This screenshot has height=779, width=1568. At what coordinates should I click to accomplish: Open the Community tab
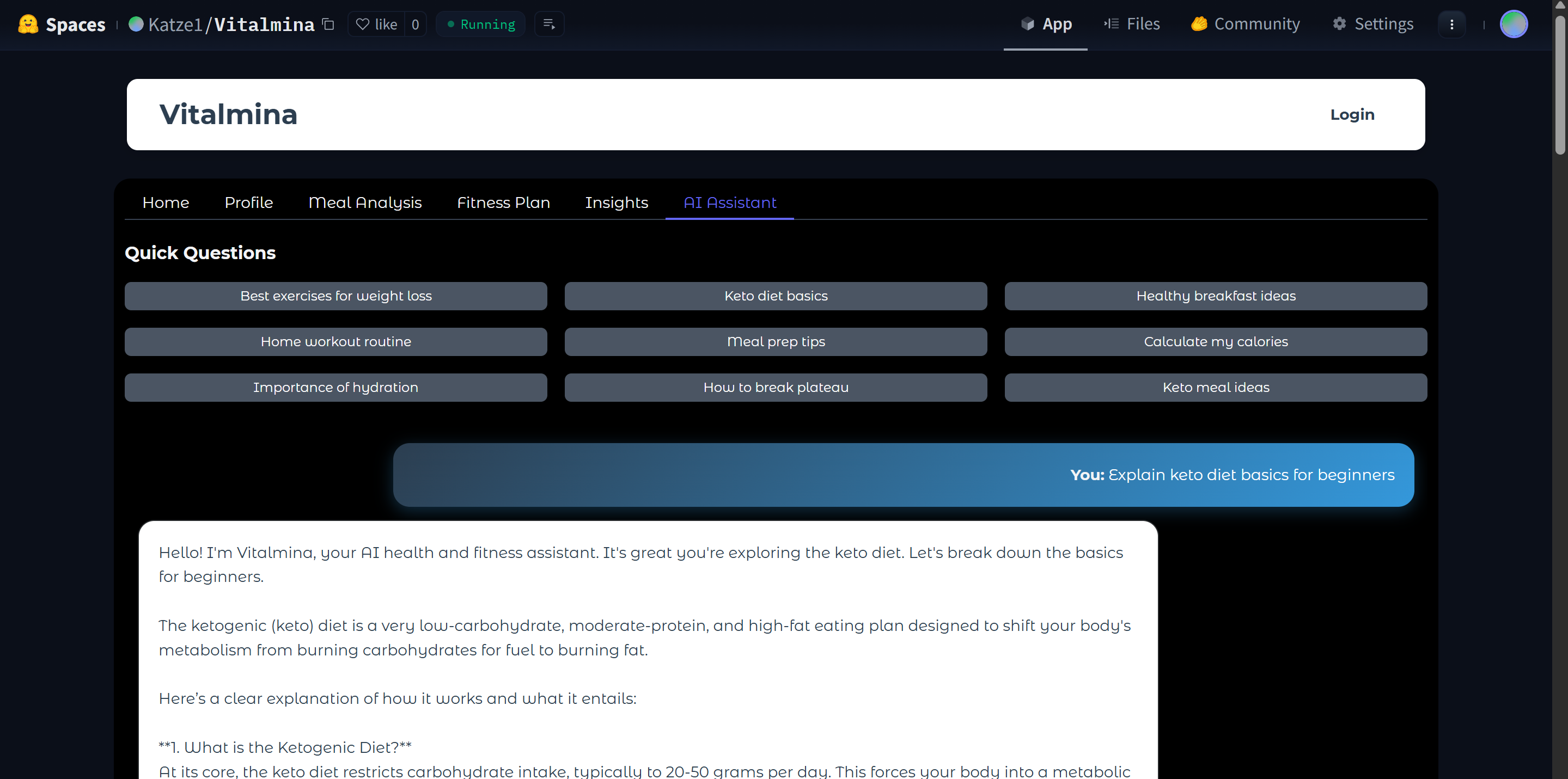[x=1246, y=24]
